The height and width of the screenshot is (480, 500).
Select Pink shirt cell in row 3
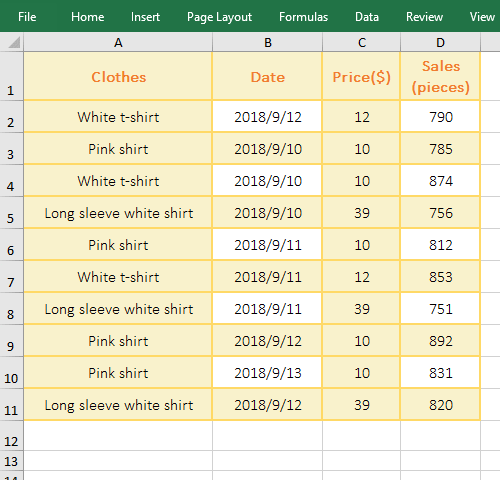point(118,149)
